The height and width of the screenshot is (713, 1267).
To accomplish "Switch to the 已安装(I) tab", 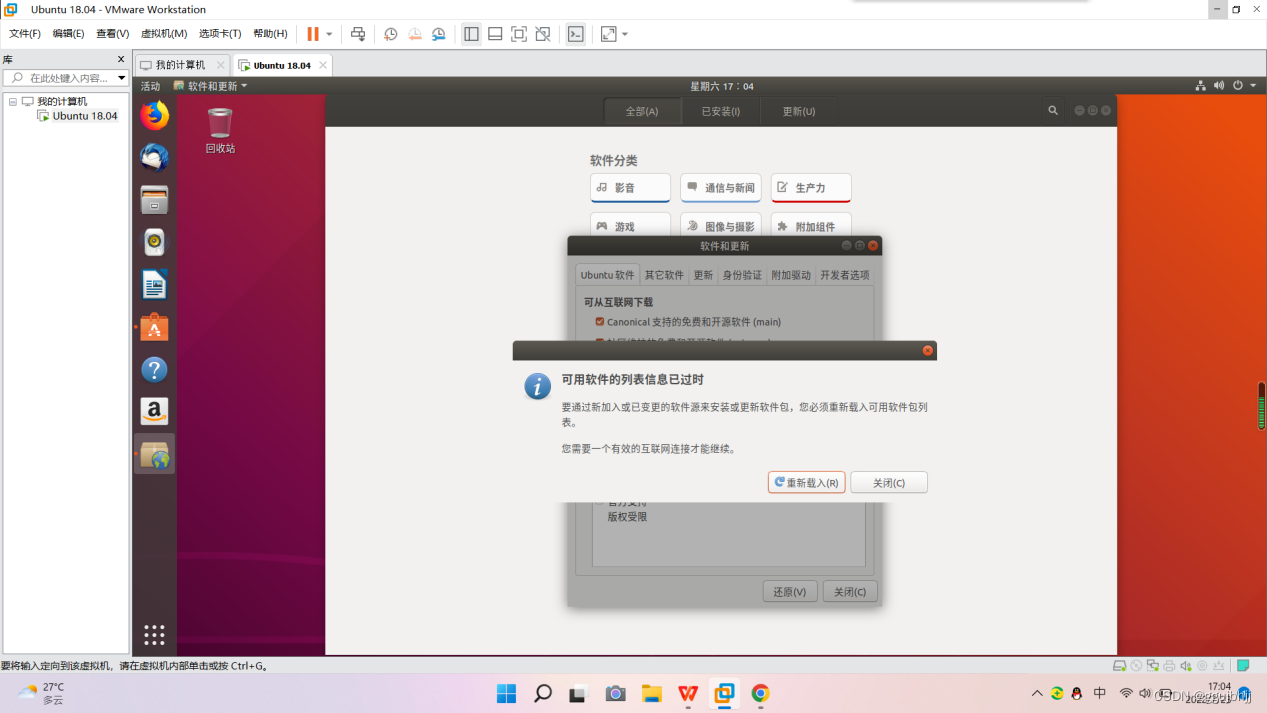I will click(720, 111).
